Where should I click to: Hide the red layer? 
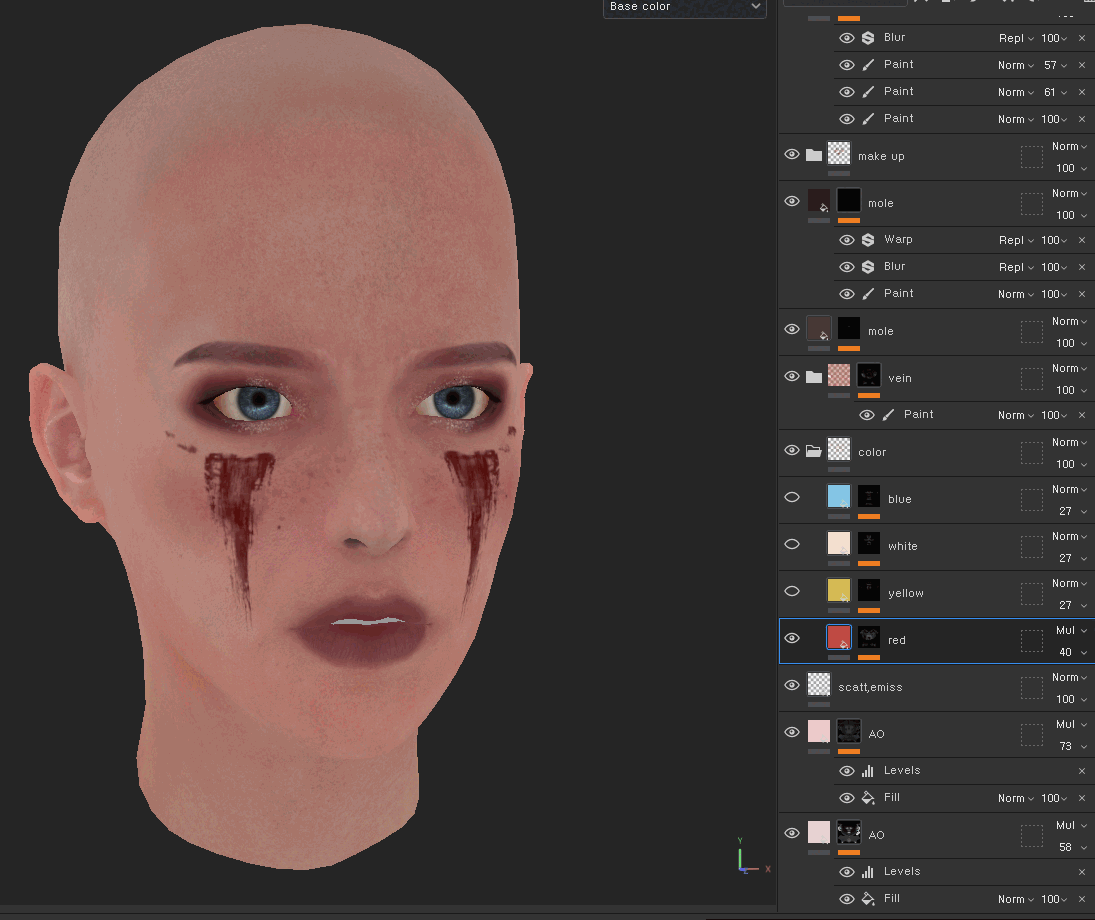pyautogui.click(x=792, y=638)
